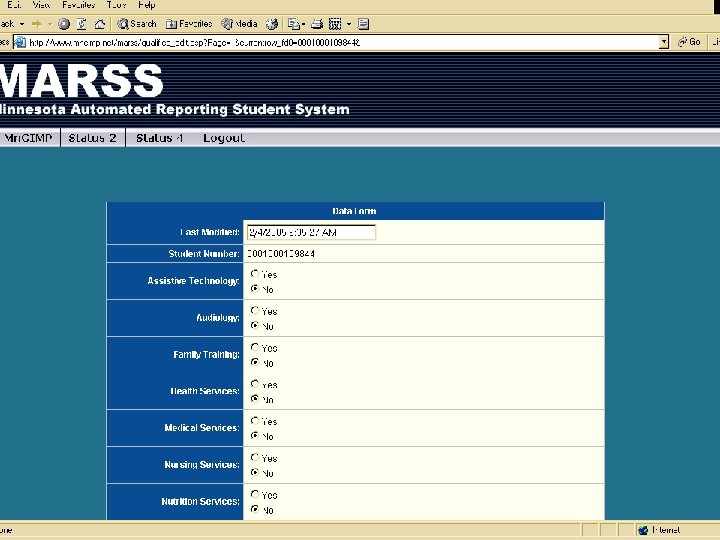
Task: Open the MnCIMP navigation tab
Action: pyautogui.click(x=29, y=138)
